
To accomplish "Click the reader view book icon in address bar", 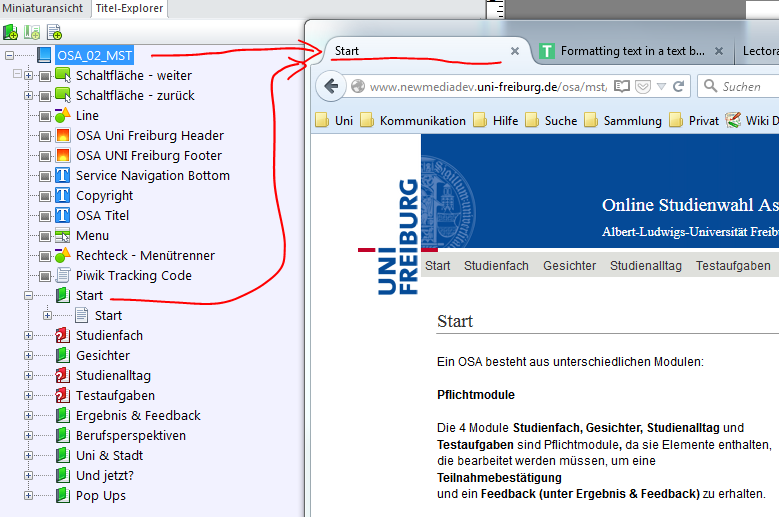I will [x=622, y=86].
